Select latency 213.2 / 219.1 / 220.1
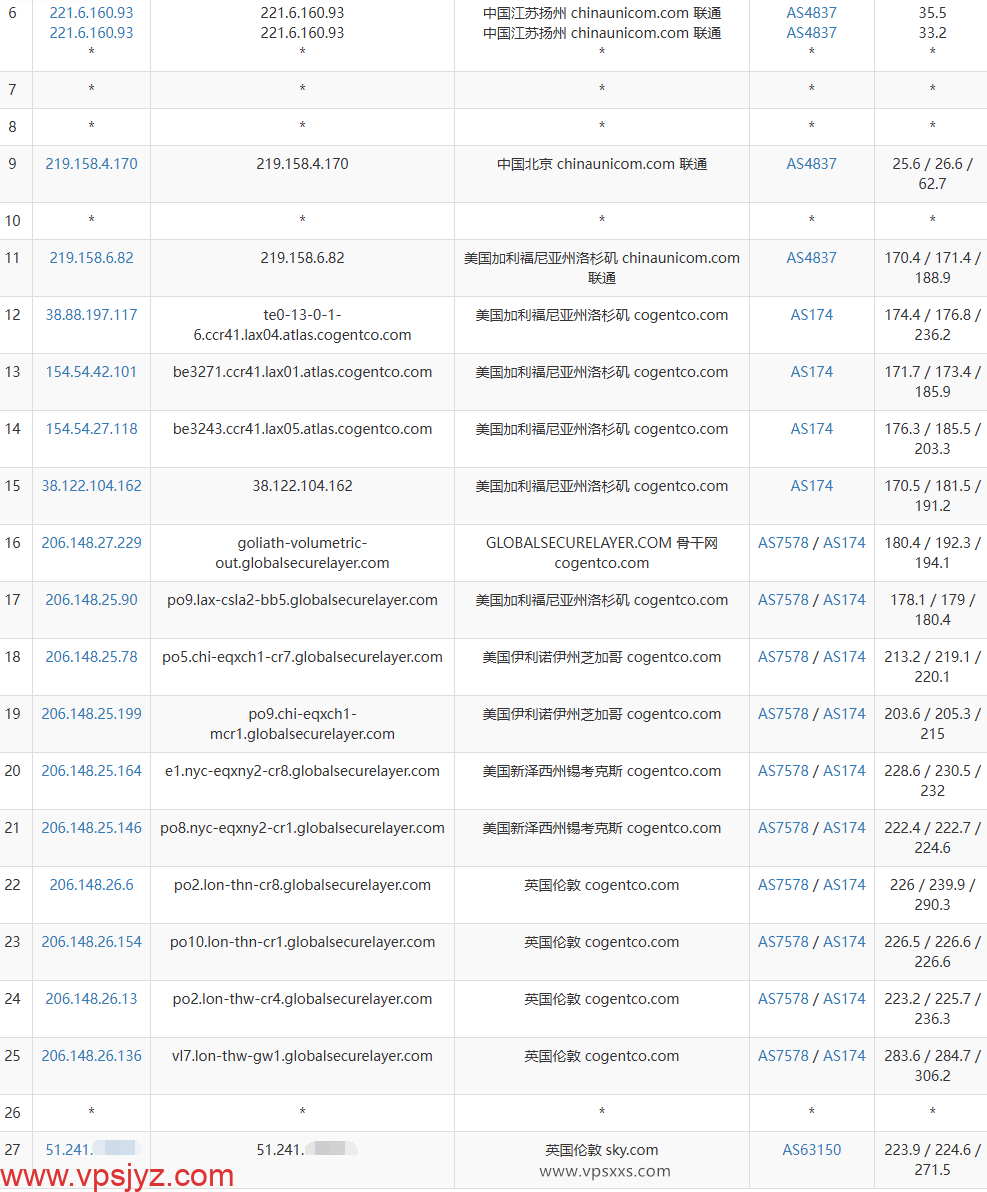Screen dimensions: 987x1192 [x=932, y=667]
